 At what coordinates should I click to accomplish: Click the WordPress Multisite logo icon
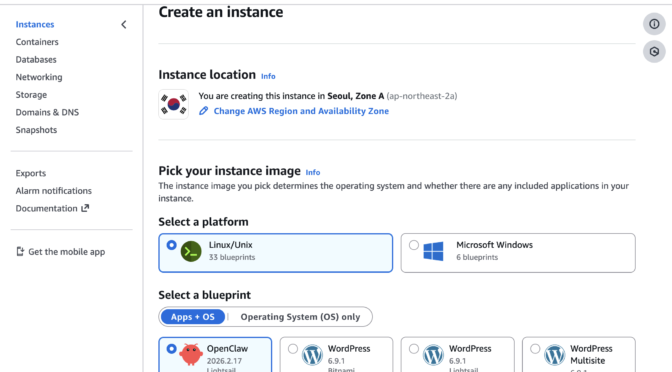(x=555, y=355)
